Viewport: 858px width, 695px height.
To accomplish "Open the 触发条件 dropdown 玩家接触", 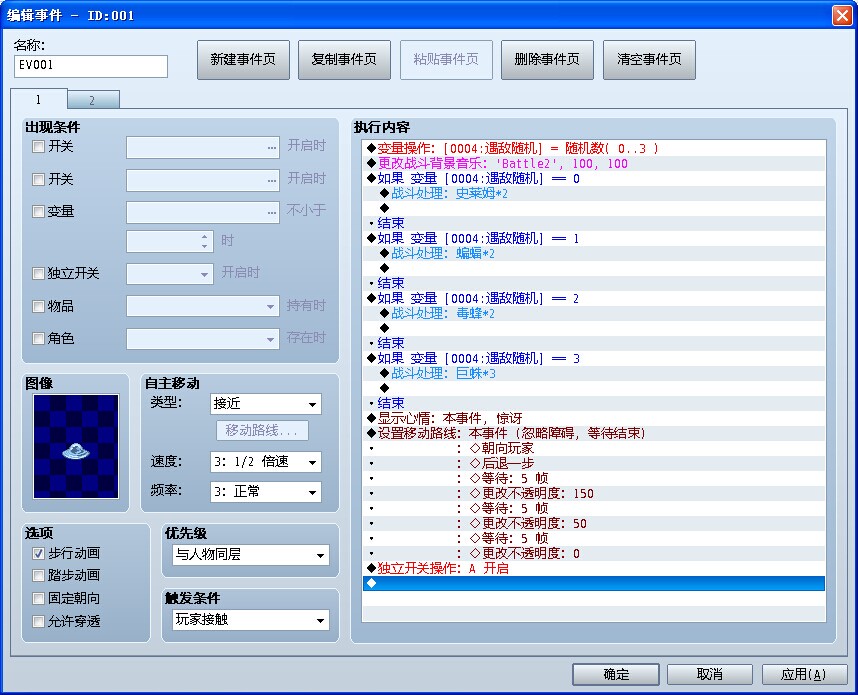I will (251, 620).
